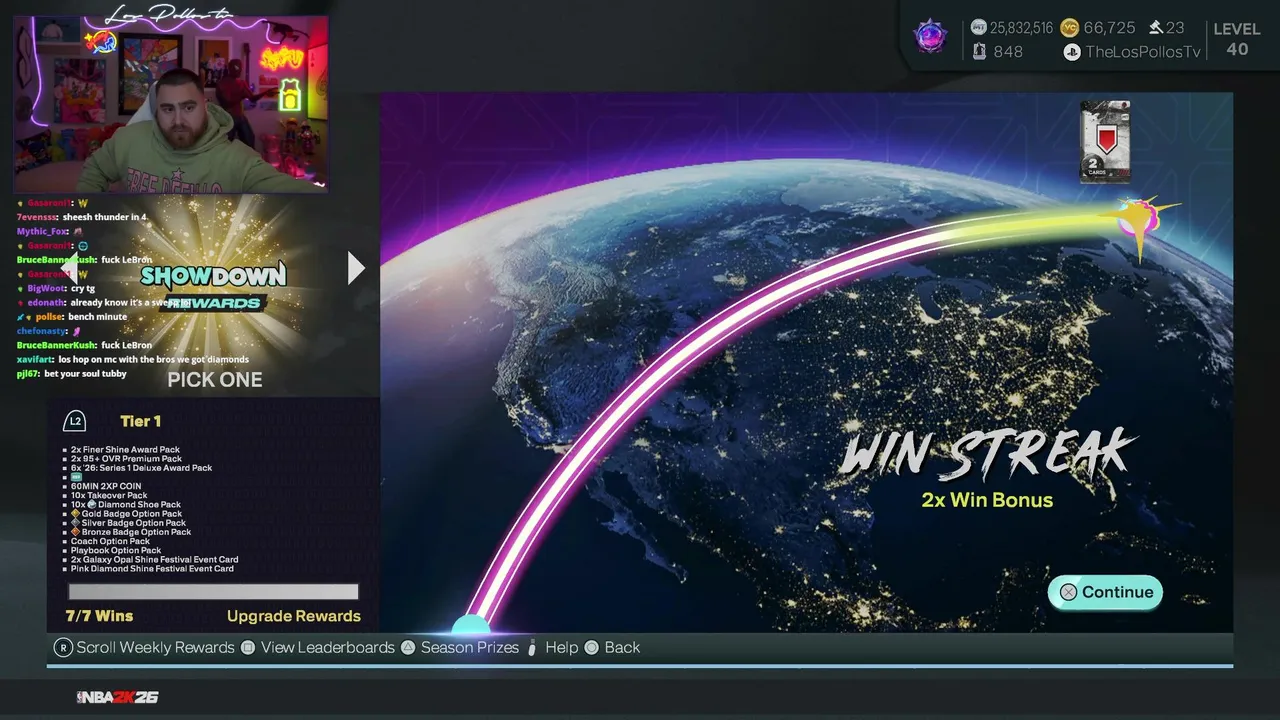Click the NBA 2K26 logo
The width and height of the screenshot is (1280, 720).
pos(118,697)
